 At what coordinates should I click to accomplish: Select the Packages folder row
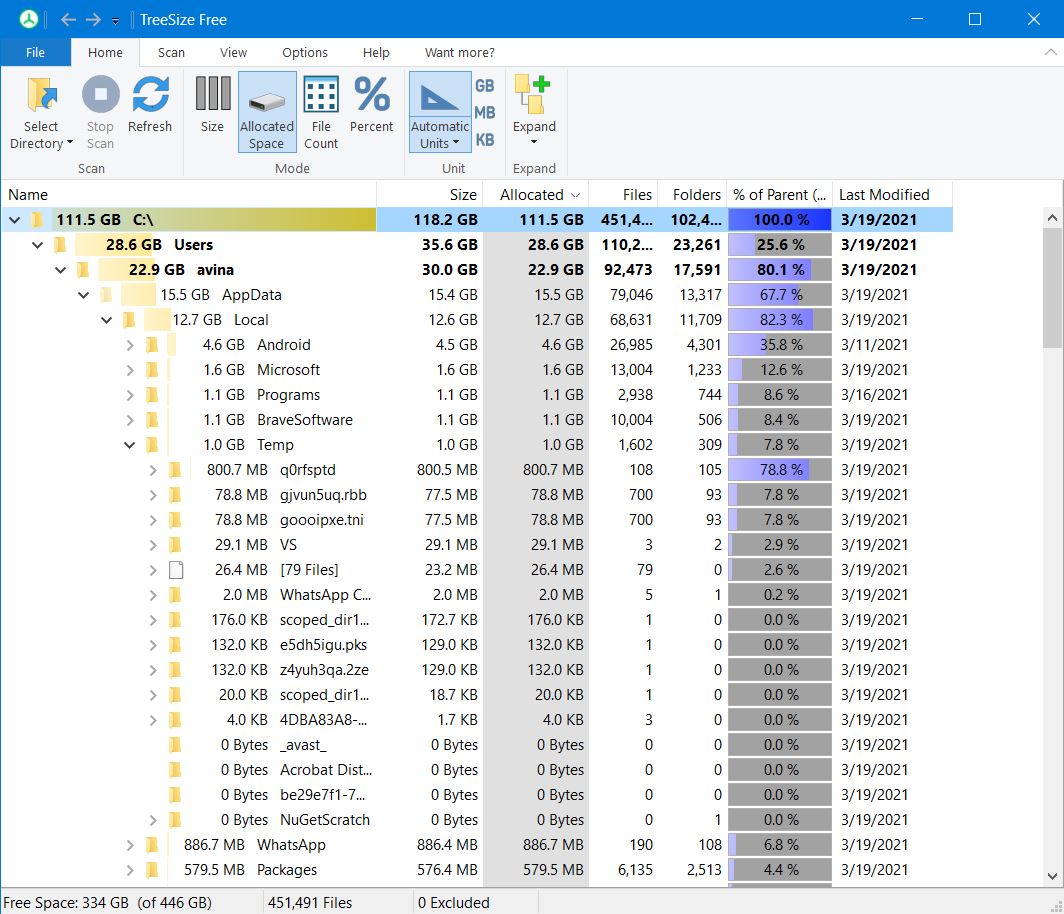click(x=477, y=870)
